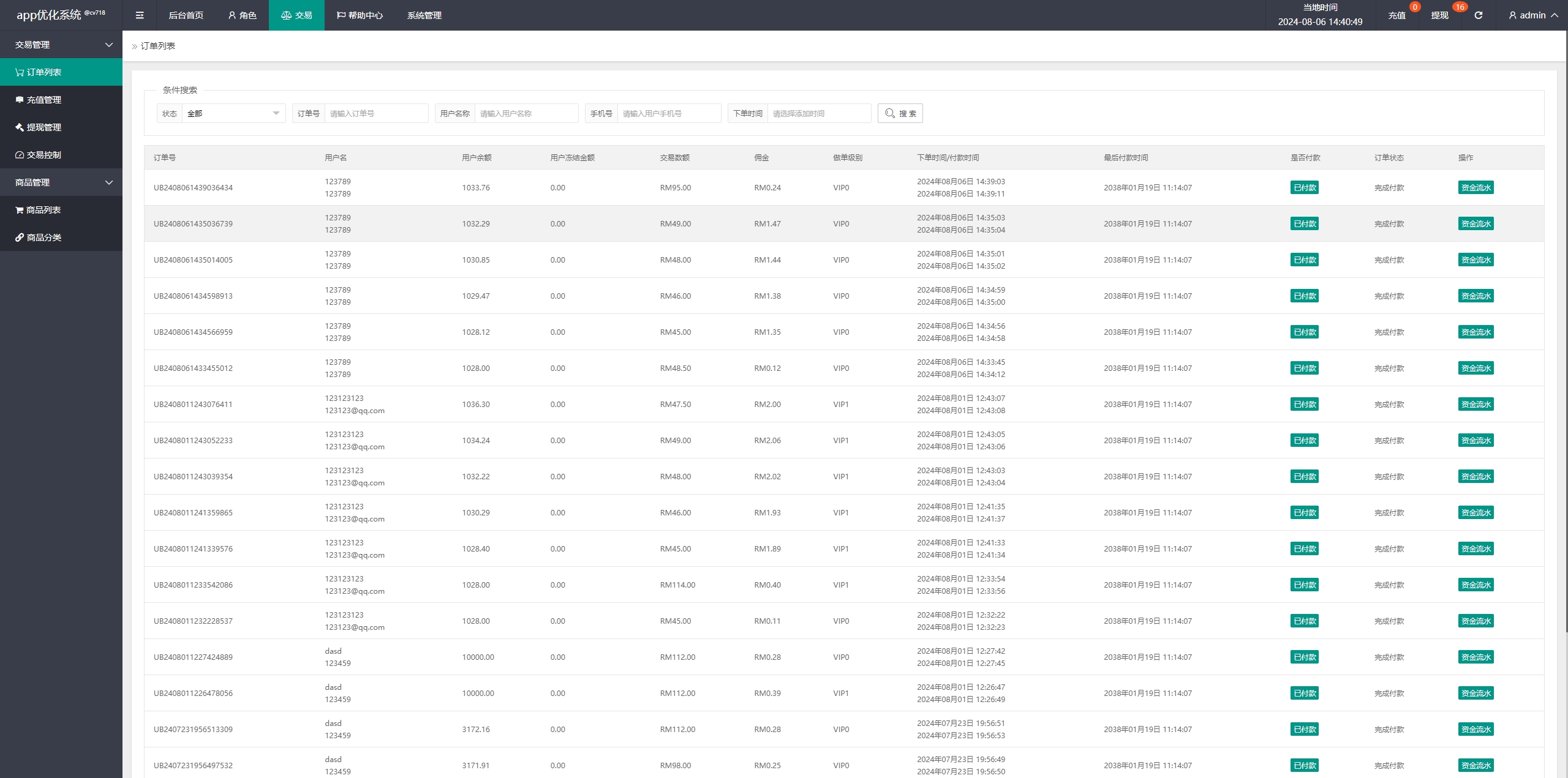The height and width of the screenshot is (778, 1568).
Task: Click 已付款 badge for order UB2408011232228537
Action: click(x=1305, y=621)
